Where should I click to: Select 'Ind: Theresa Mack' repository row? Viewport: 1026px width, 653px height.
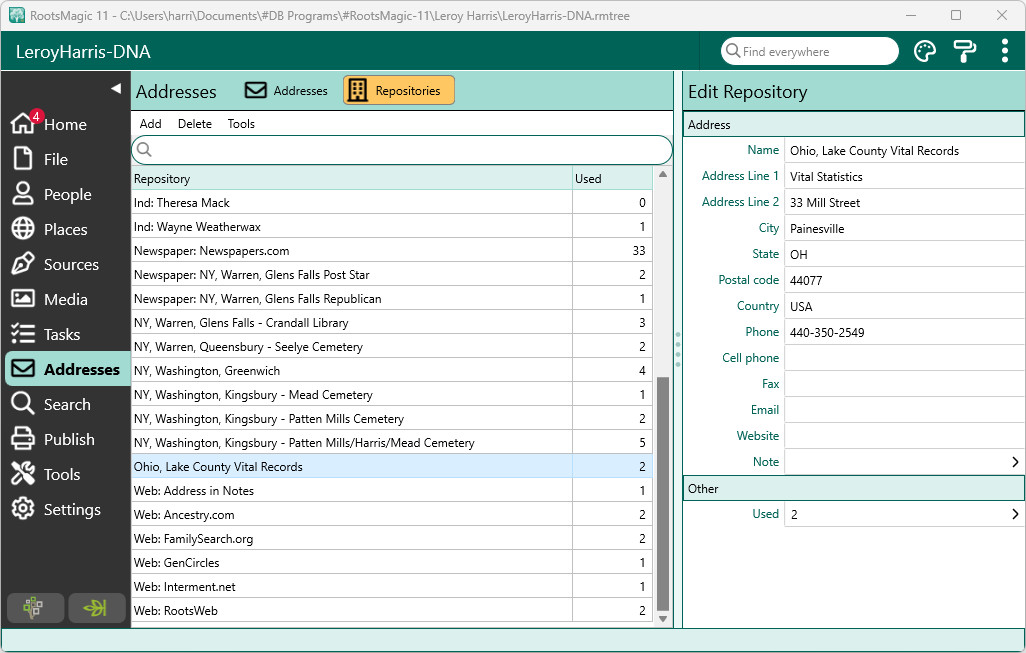click(x=391, y=203)
